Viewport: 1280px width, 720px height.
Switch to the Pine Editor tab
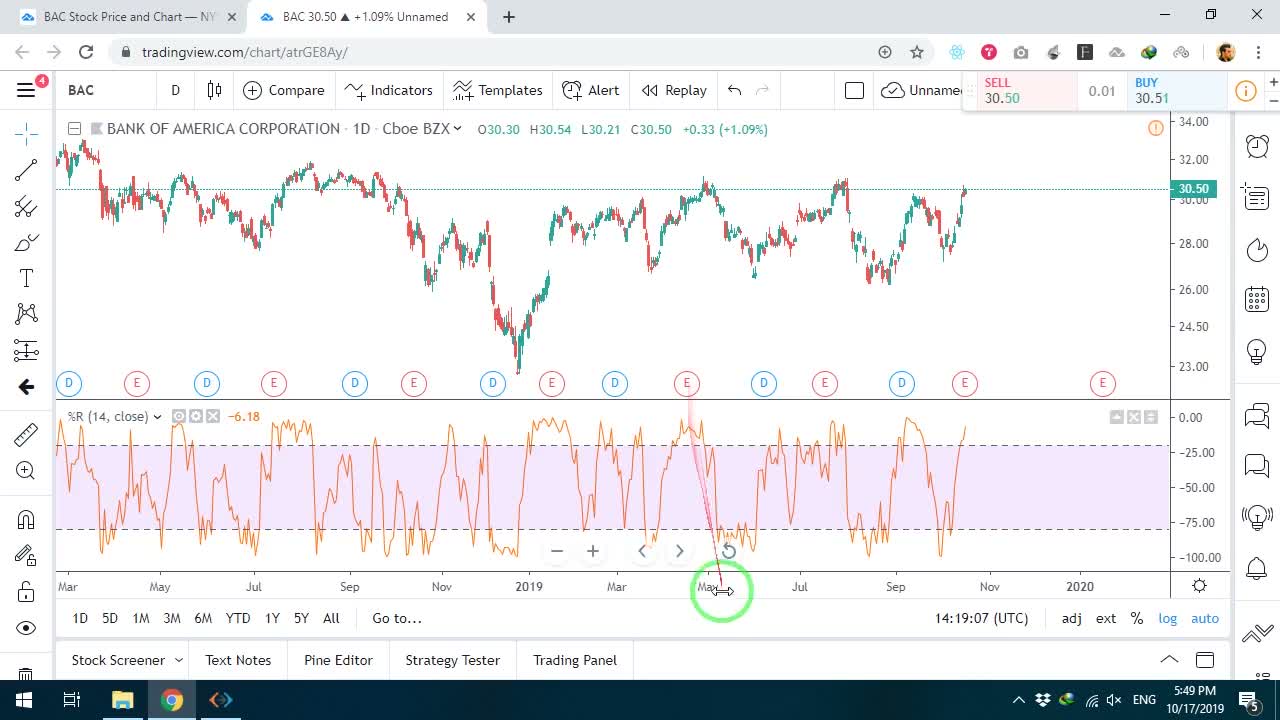338,660
